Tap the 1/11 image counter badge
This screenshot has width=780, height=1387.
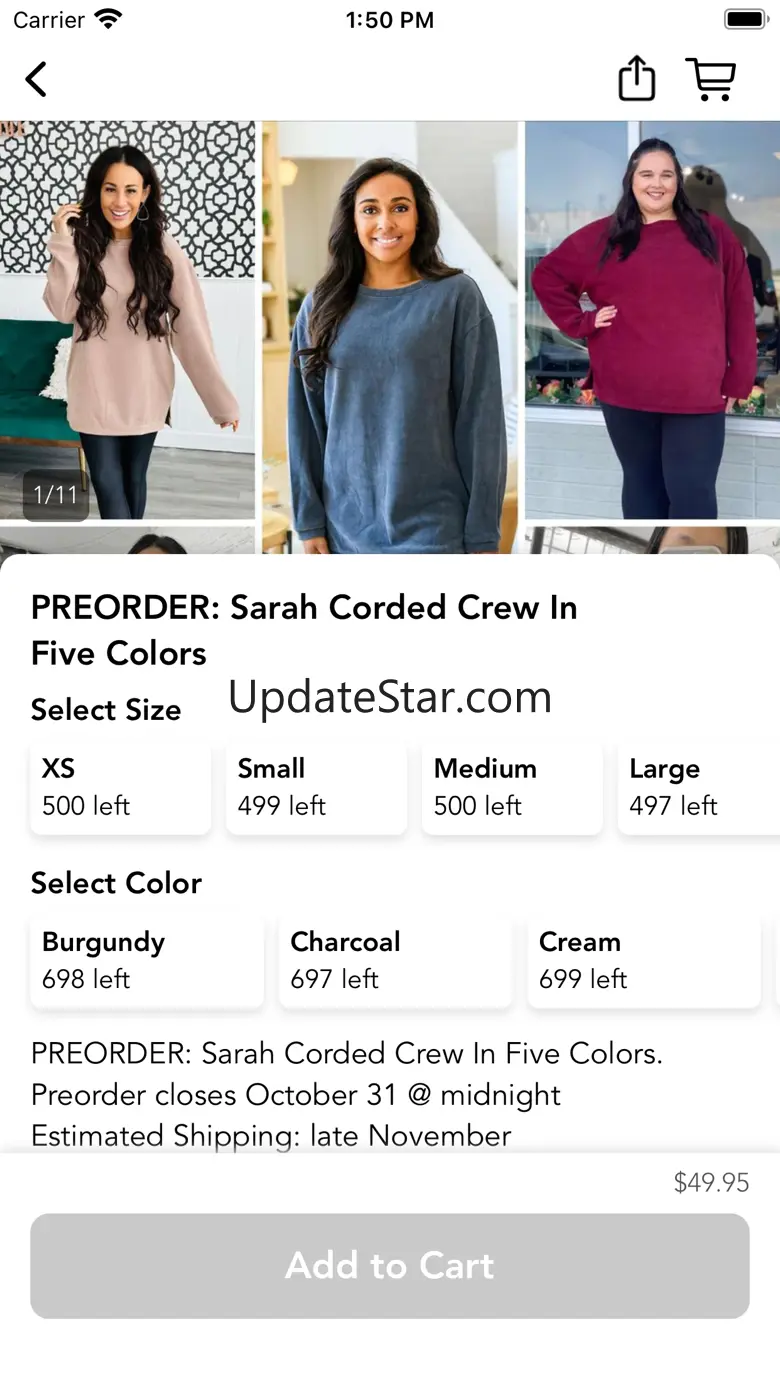tap(56, 495)
